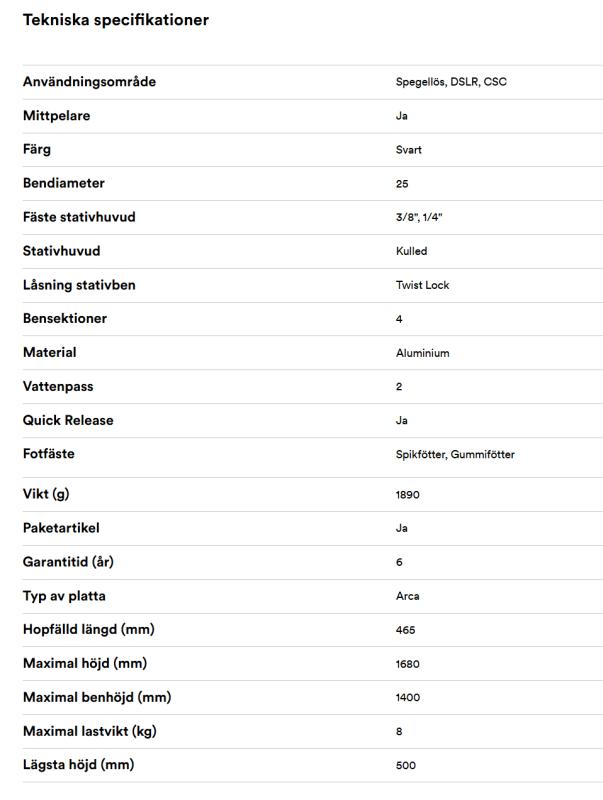Click the "Lägsta höjd (mm)" label
Screen dimensions: 603x800
(78, 765)
